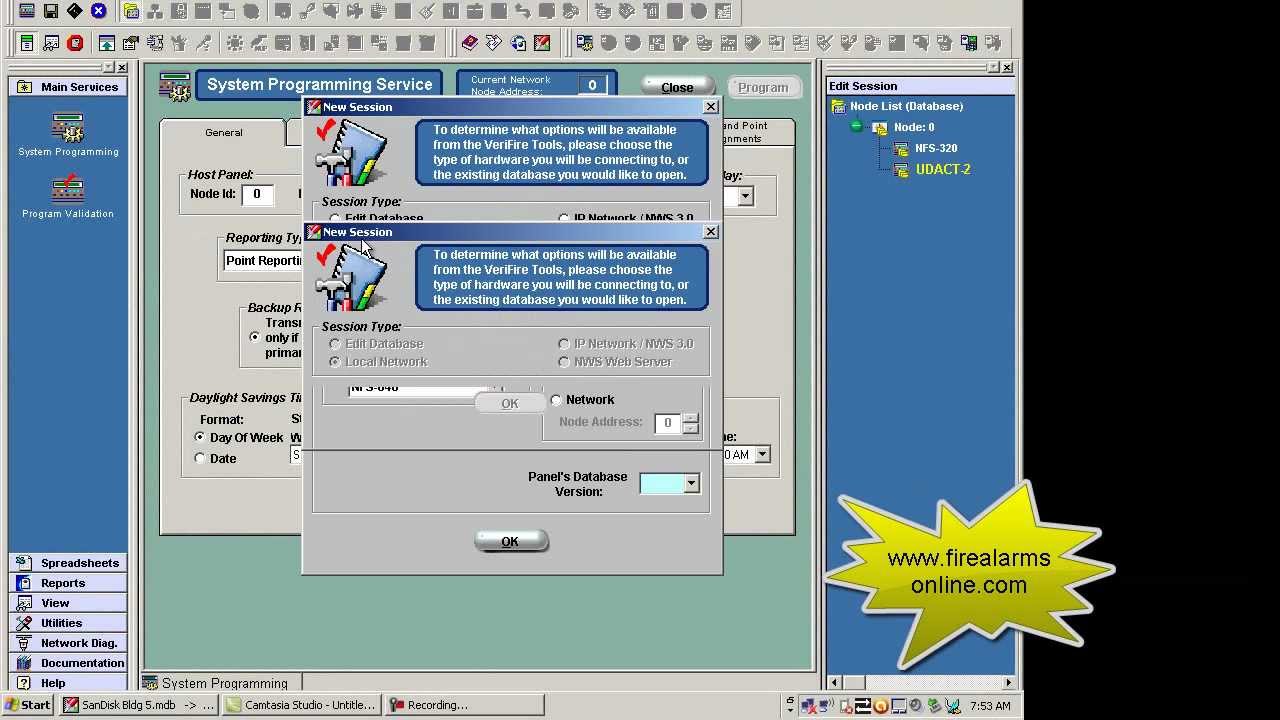Viewport: 1280px width, 720px height.
Task: Click the Utilities tools icon in sidebar
Action: tap(24, 623)
